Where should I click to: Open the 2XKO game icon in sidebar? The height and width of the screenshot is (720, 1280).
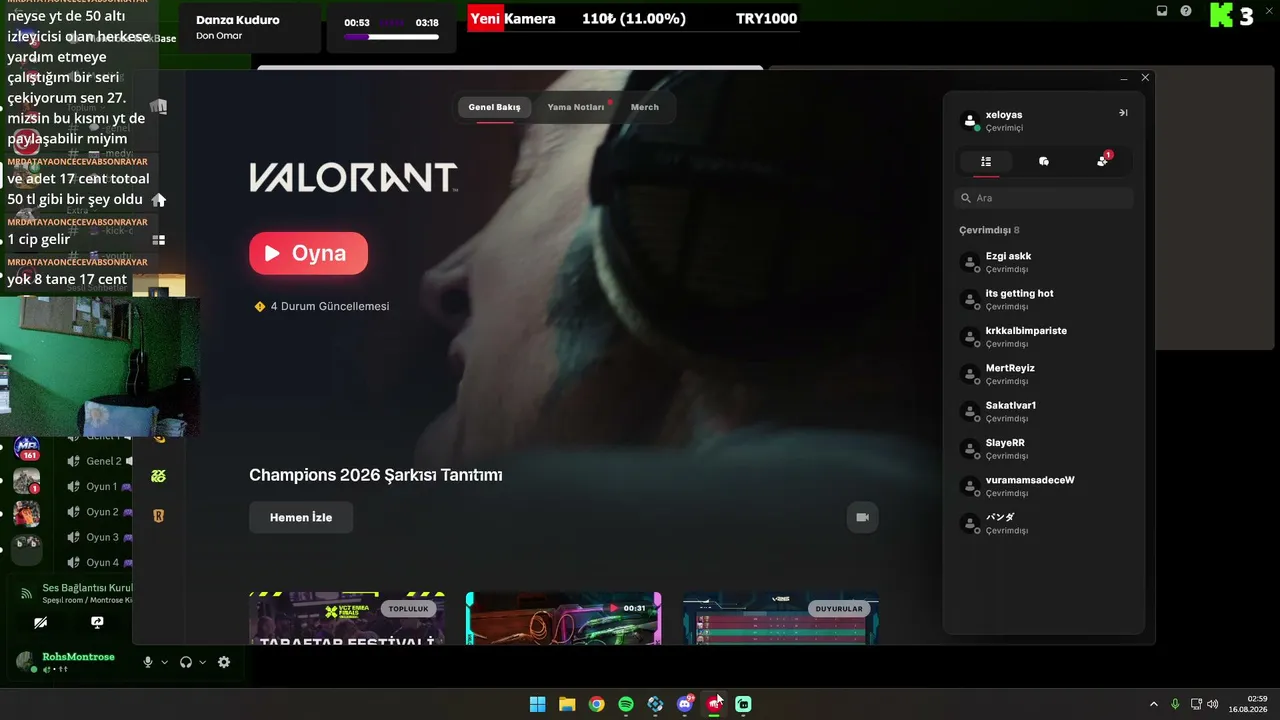point(158,476)
